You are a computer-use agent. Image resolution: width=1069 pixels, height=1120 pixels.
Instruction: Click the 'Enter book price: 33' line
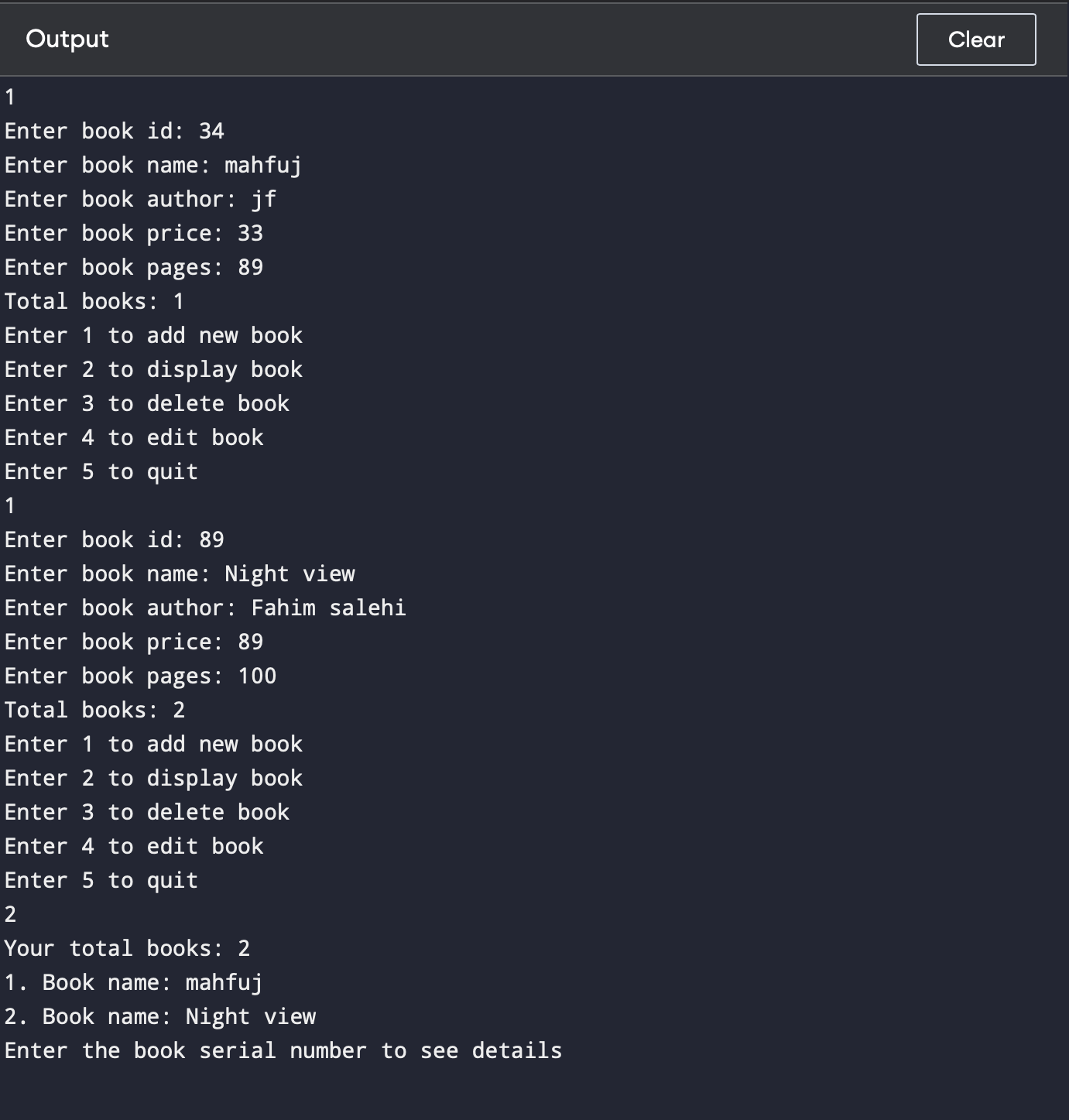[x=134, y=233]
